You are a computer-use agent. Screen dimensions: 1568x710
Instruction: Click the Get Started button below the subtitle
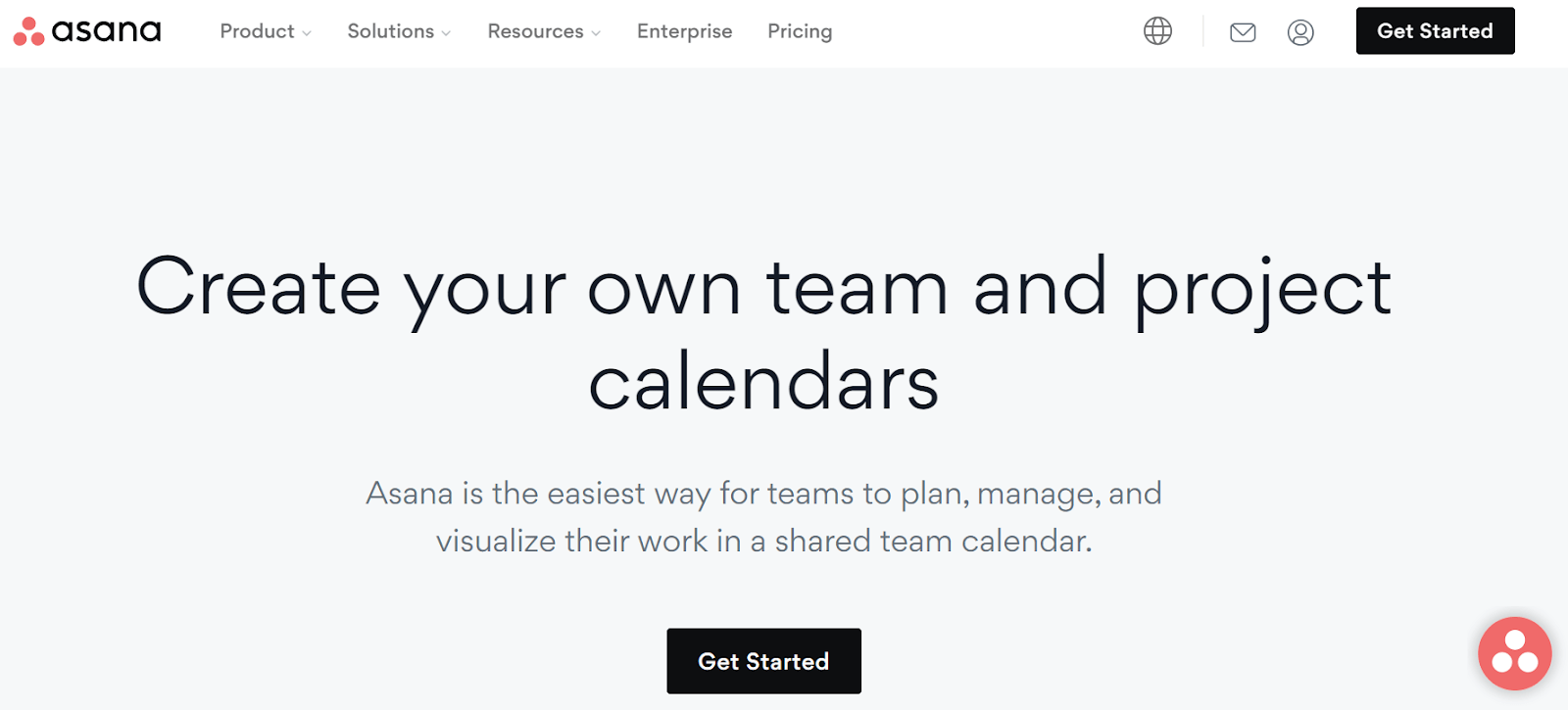763,661
